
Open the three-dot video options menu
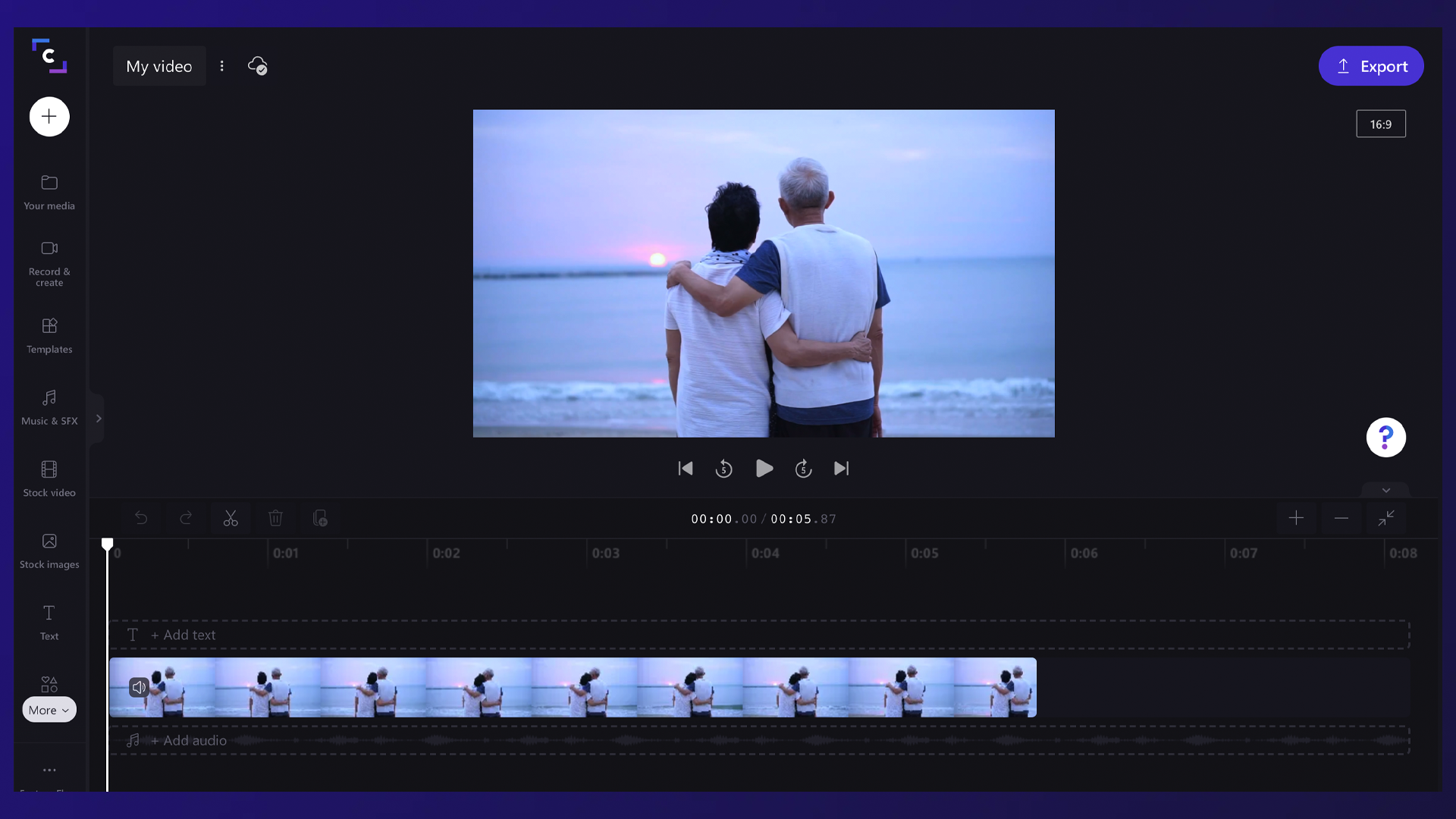(221, 66)
